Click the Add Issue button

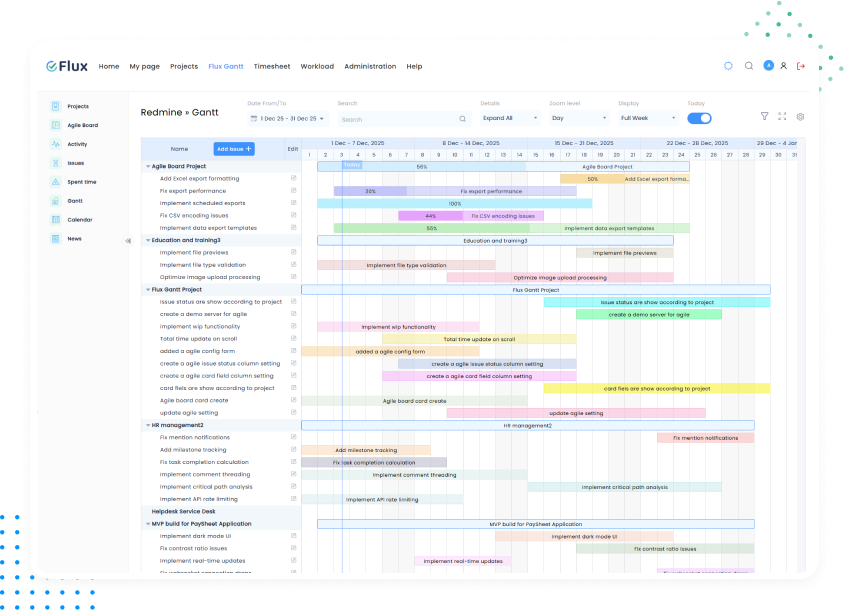234,149
